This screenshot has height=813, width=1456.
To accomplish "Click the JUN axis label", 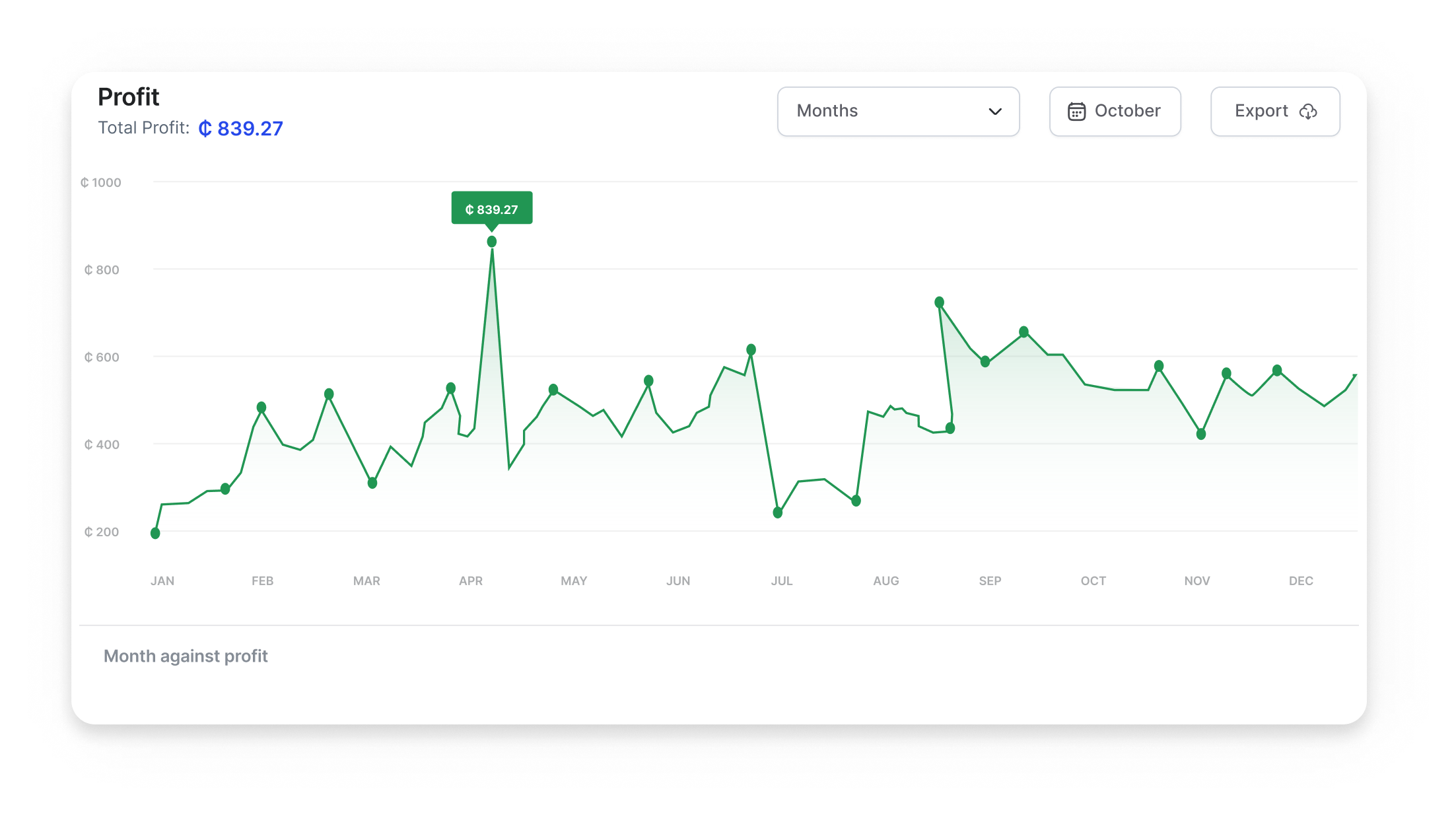I will tap(678, 581).
